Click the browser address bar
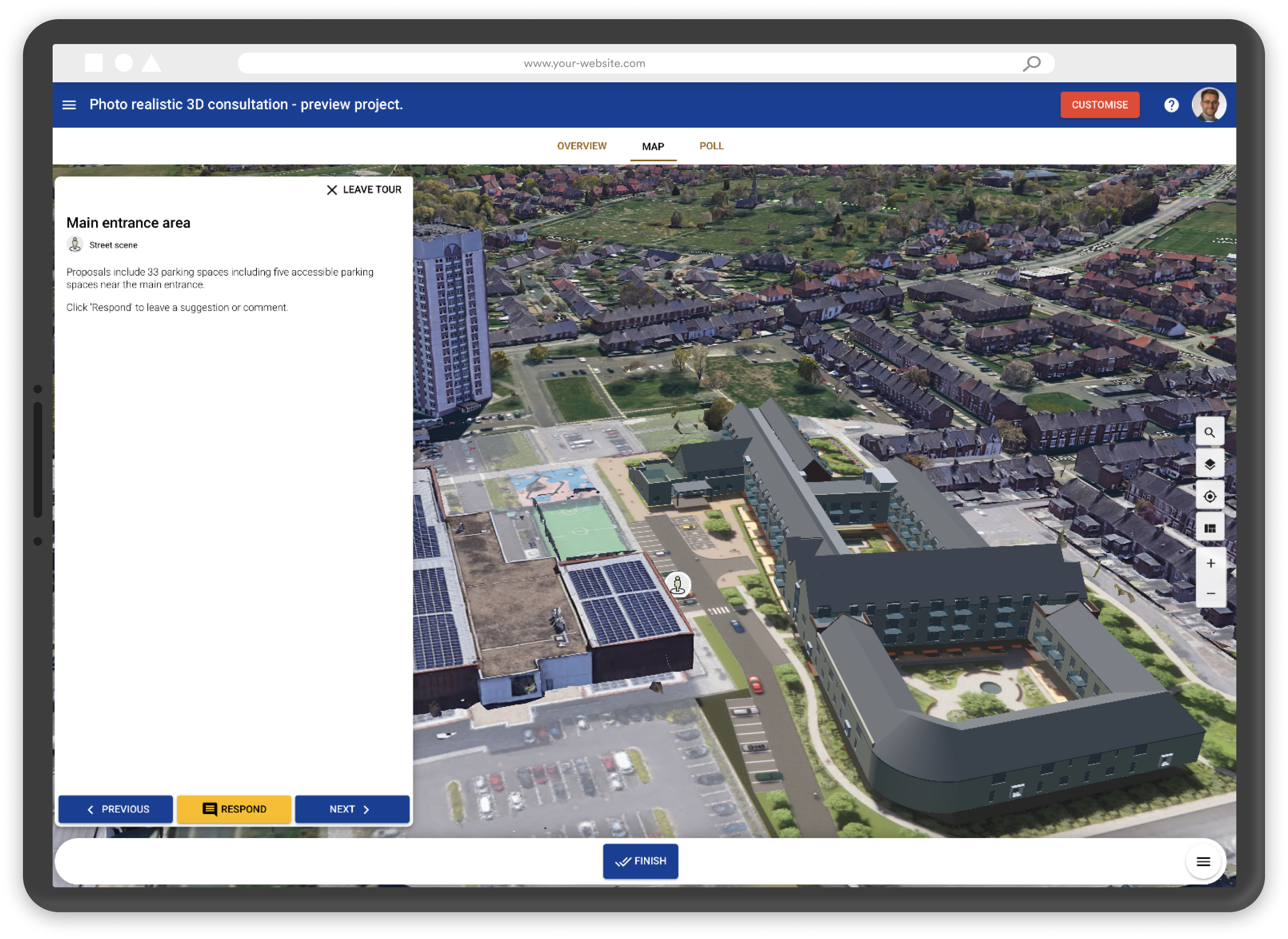This screenshot has height=939, width=1288. [x=646, y=63]
